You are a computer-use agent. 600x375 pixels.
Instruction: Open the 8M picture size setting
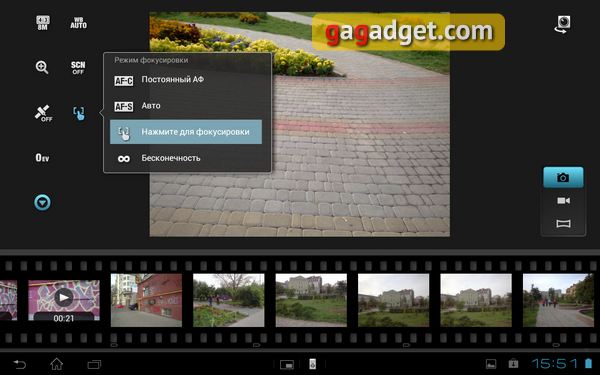pyautogui.click(x=42, y=23)
